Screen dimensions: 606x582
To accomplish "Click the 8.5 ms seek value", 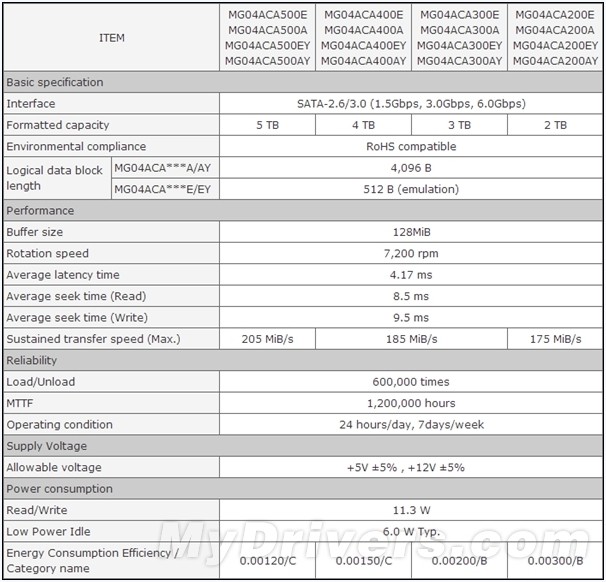I will pyautogui.click(x=411, y=296).
